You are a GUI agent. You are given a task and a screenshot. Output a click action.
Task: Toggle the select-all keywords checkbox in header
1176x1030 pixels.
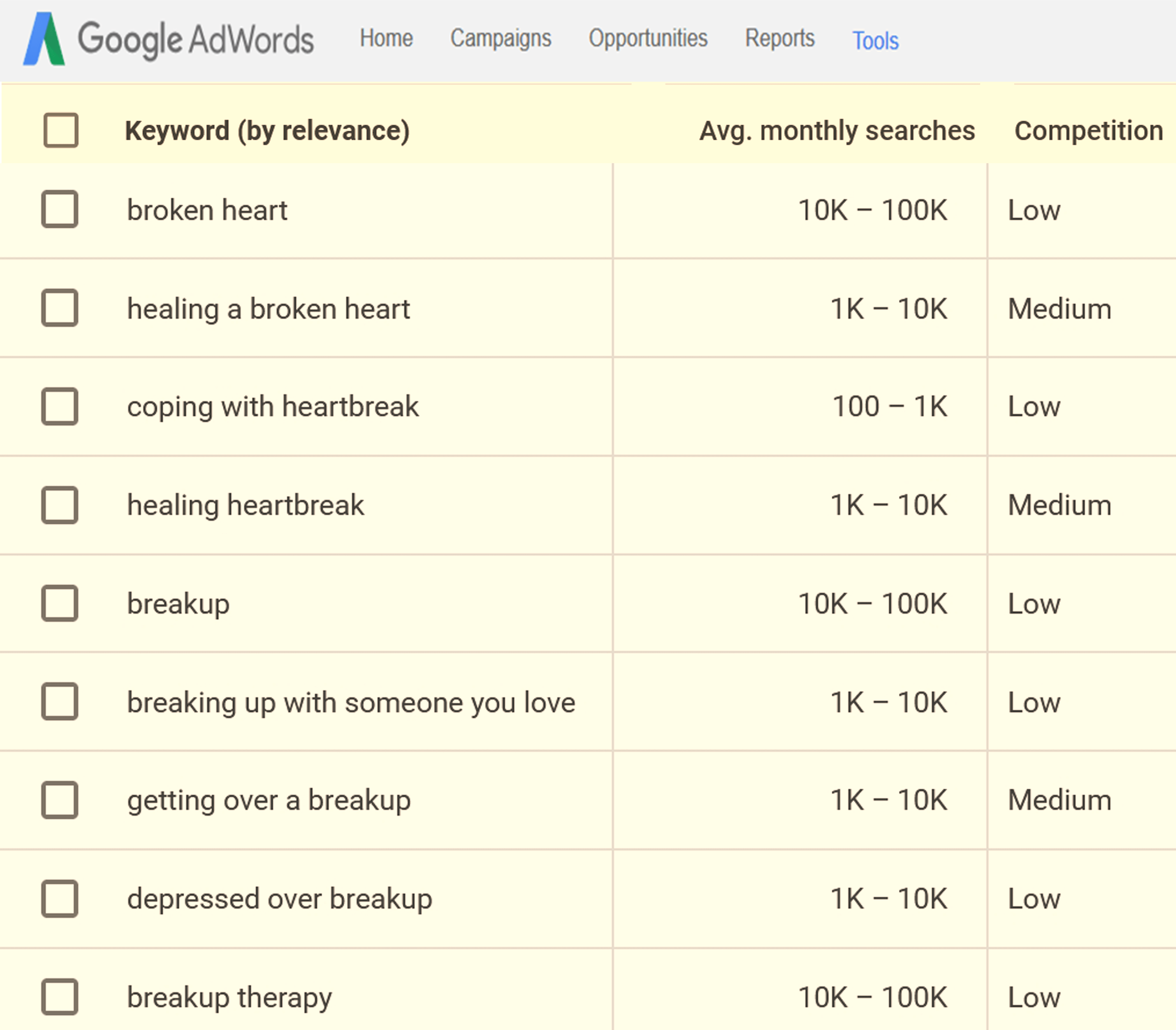[x=61, y=130]
